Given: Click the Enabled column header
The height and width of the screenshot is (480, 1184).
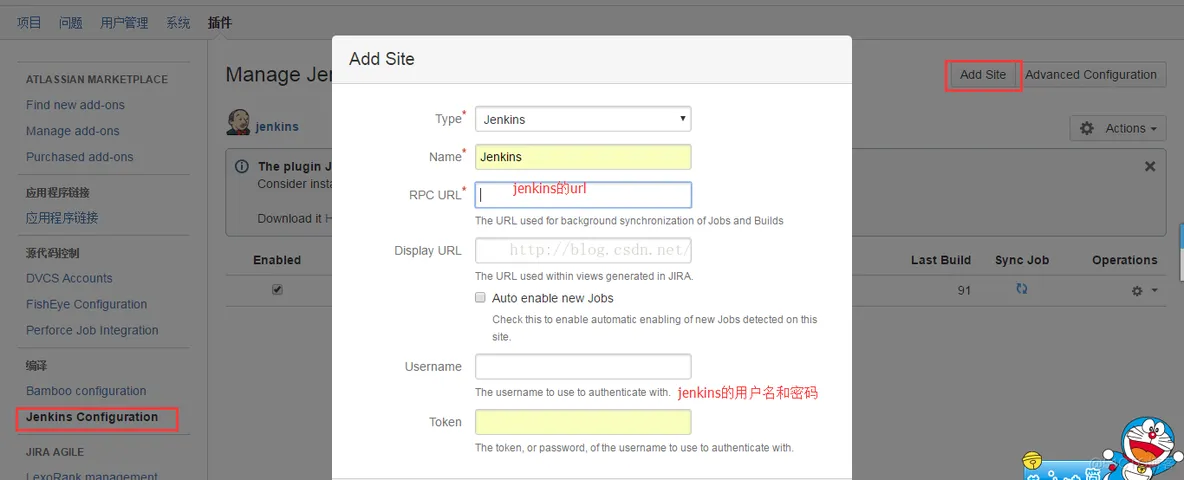Looking at the screenshot, I should click(x=277, y=260).
